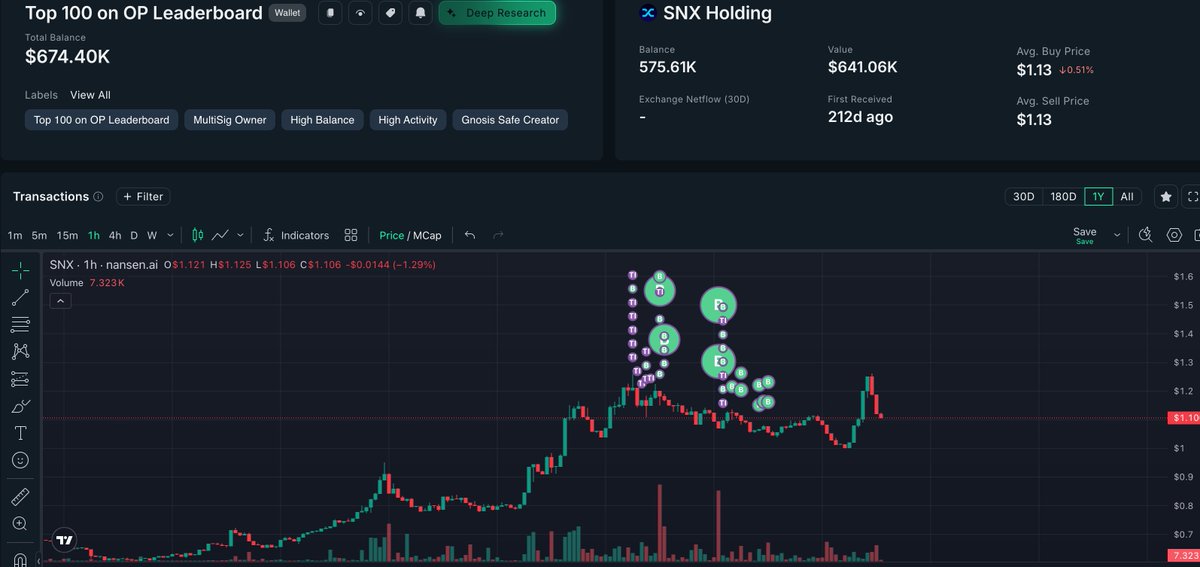
Task: Open chart settings hexagon icon
Action: point(1174,235)
